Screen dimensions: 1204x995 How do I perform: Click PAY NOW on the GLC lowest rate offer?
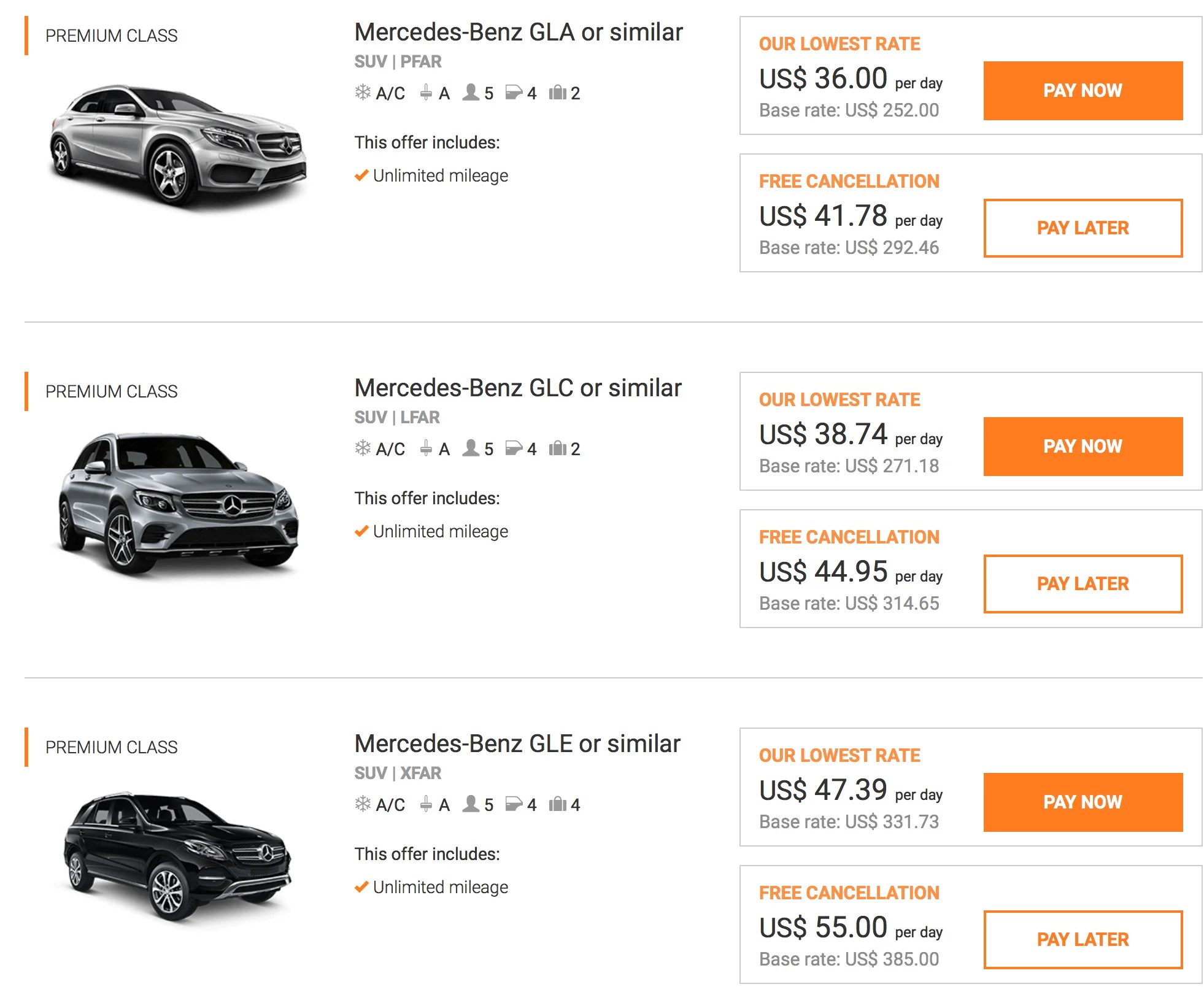pyautogui.click(x=1083, y=447)
